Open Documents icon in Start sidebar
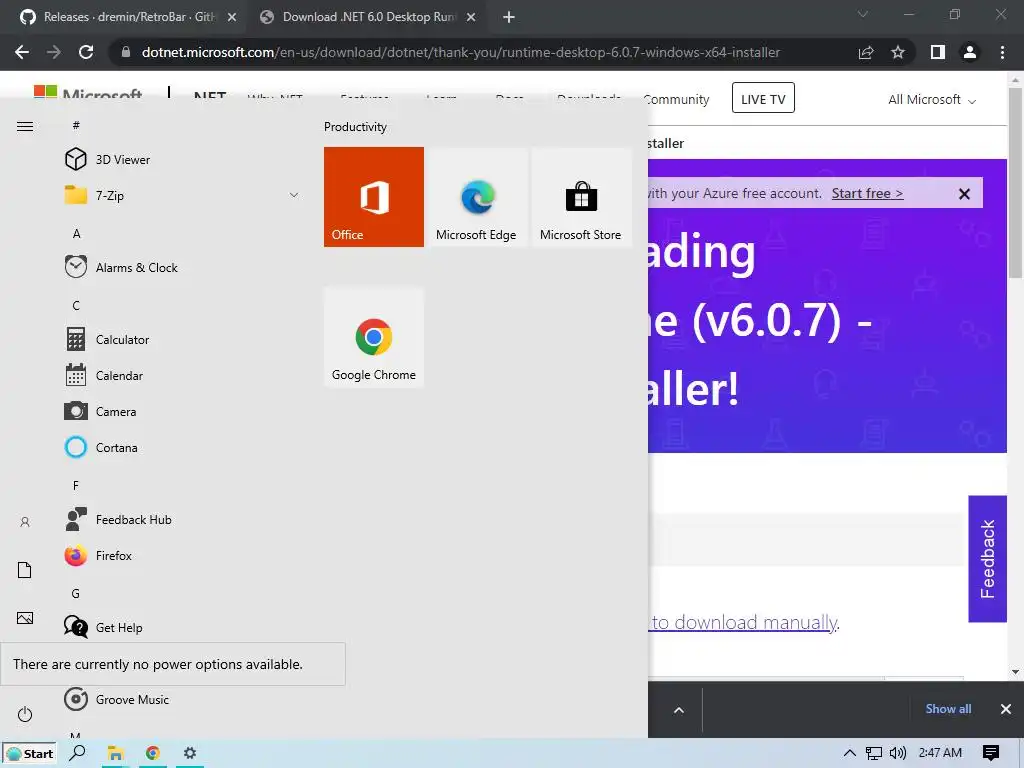 tap(25, 570)
